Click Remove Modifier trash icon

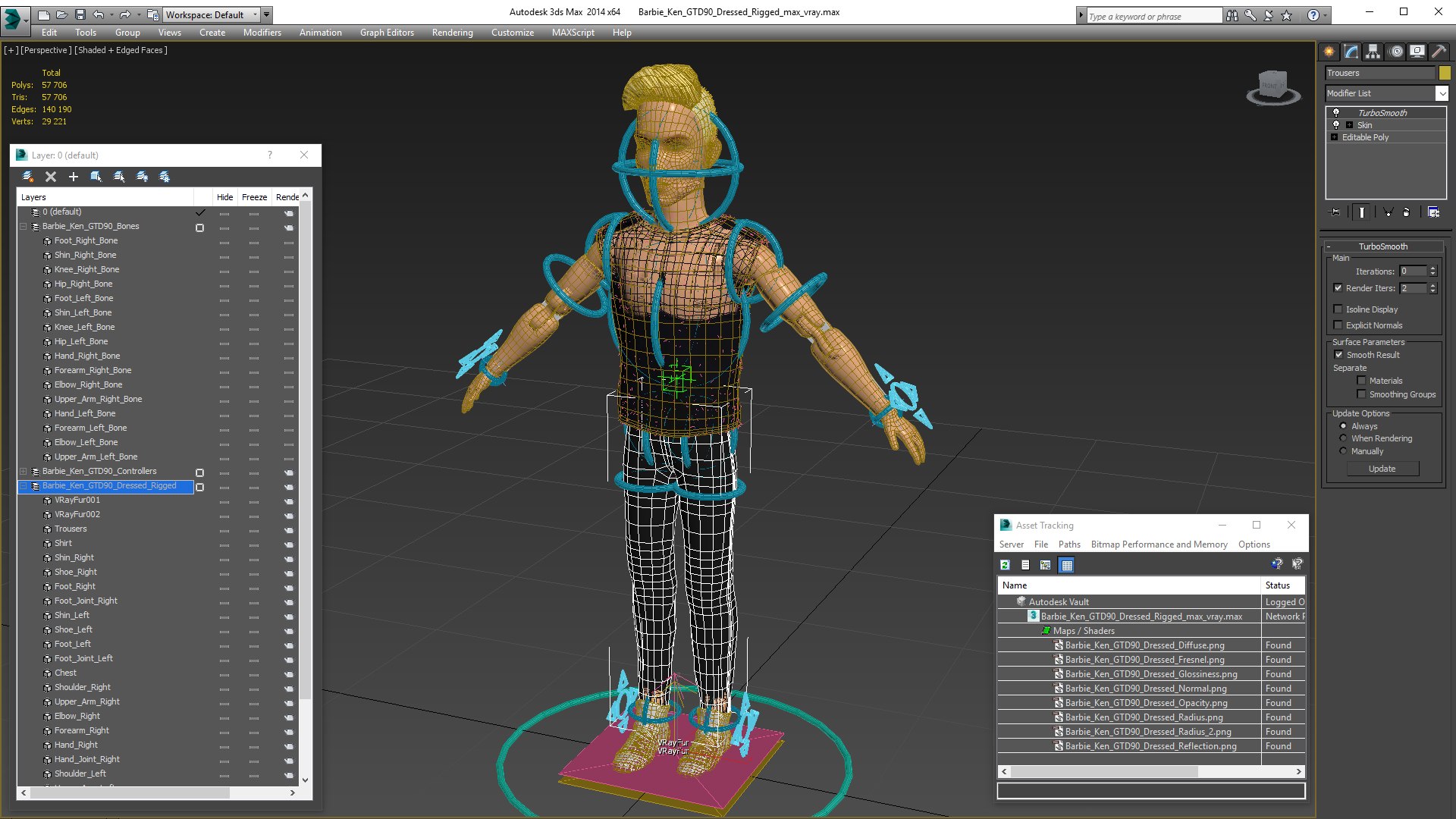click(1406, 212)
